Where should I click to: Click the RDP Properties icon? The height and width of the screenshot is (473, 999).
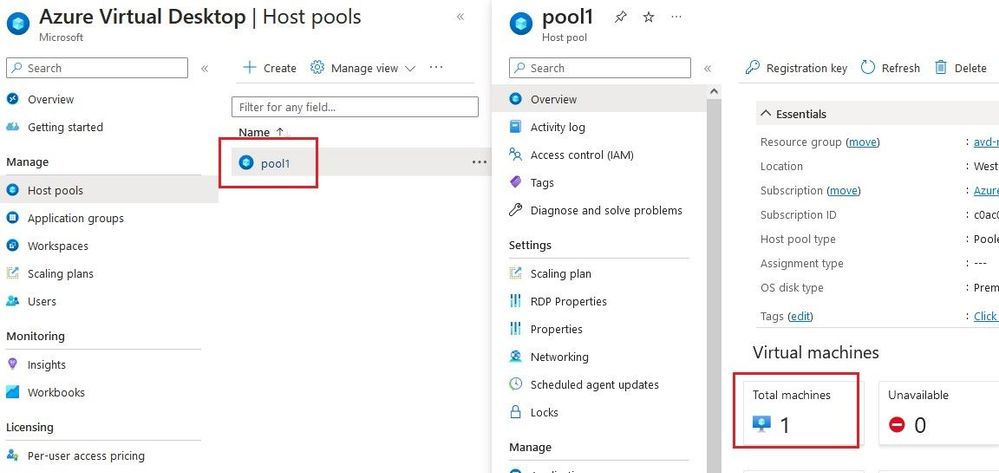coord(515,301)
